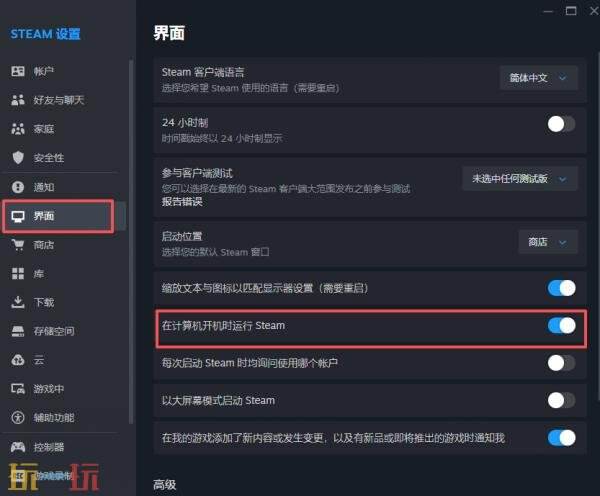
Task: Click the 报告错误 link
Action: tap(182, 202)
